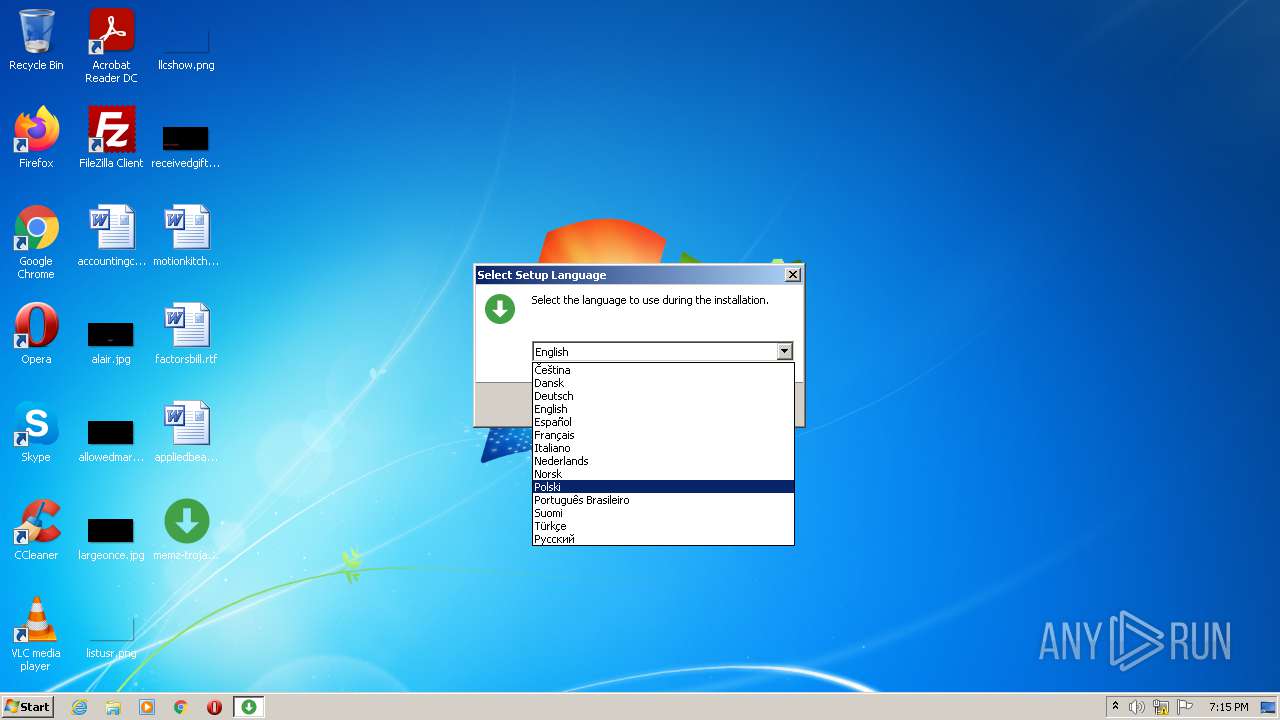The image size is (1280, 720).
Task: Choose Français from the language list
Action: pos(663,435)
